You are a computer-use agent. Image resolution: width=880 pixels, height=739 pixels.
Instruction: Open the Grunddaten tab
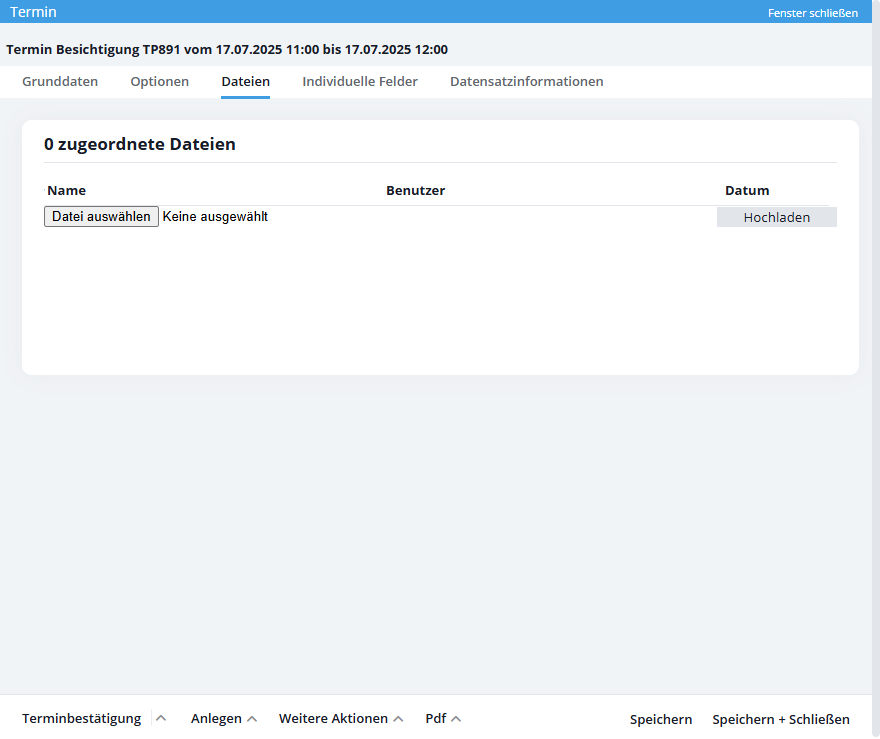[60, 81]
